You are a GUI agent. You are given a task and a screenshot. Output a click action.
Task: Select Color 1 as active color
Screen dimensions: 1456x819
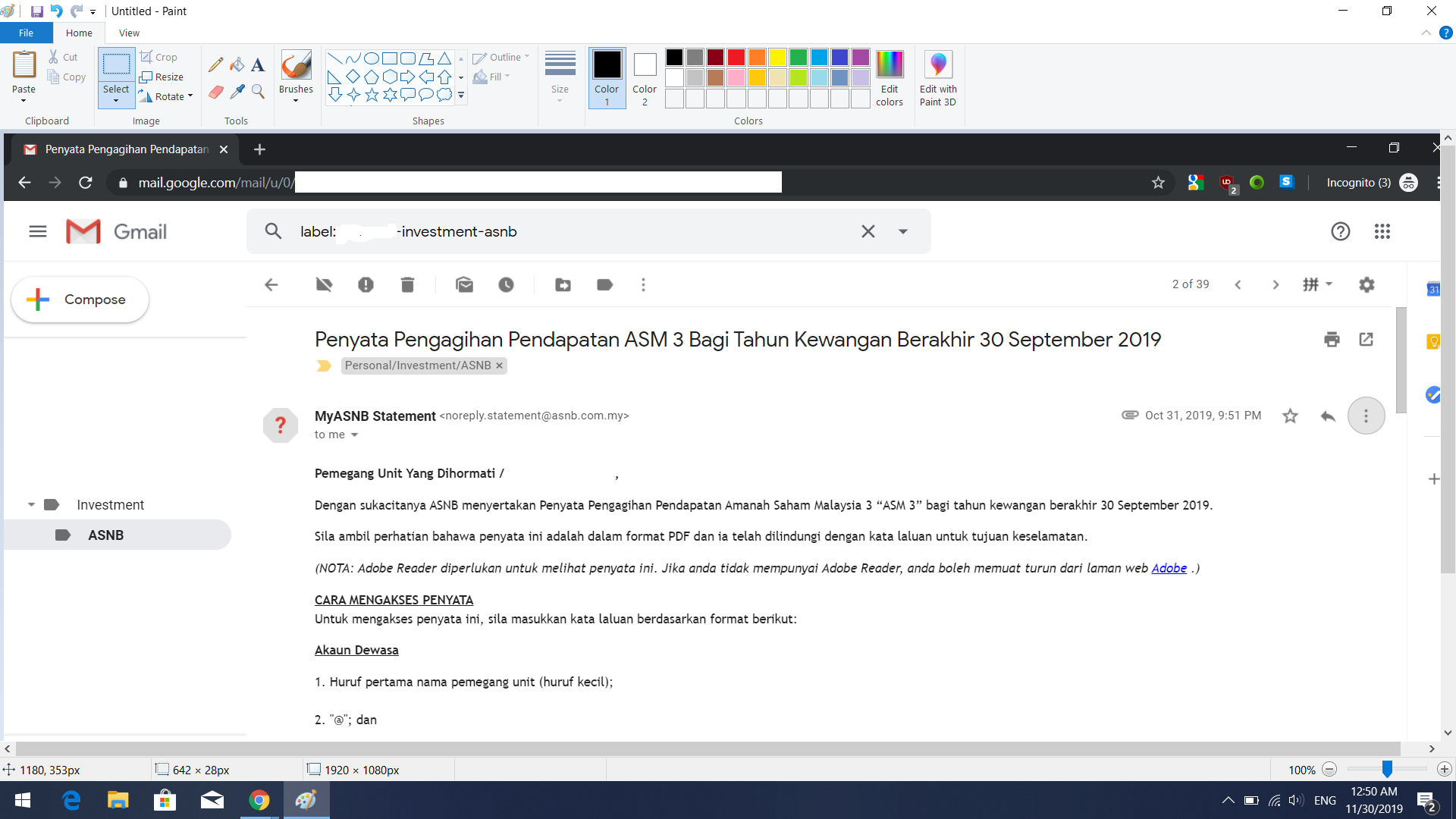tap(607, 78)
